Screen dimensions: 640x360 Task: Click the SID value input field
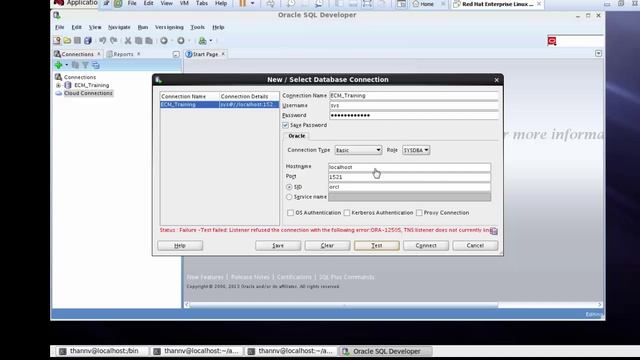pyautogui.click(x=409, y=187)
